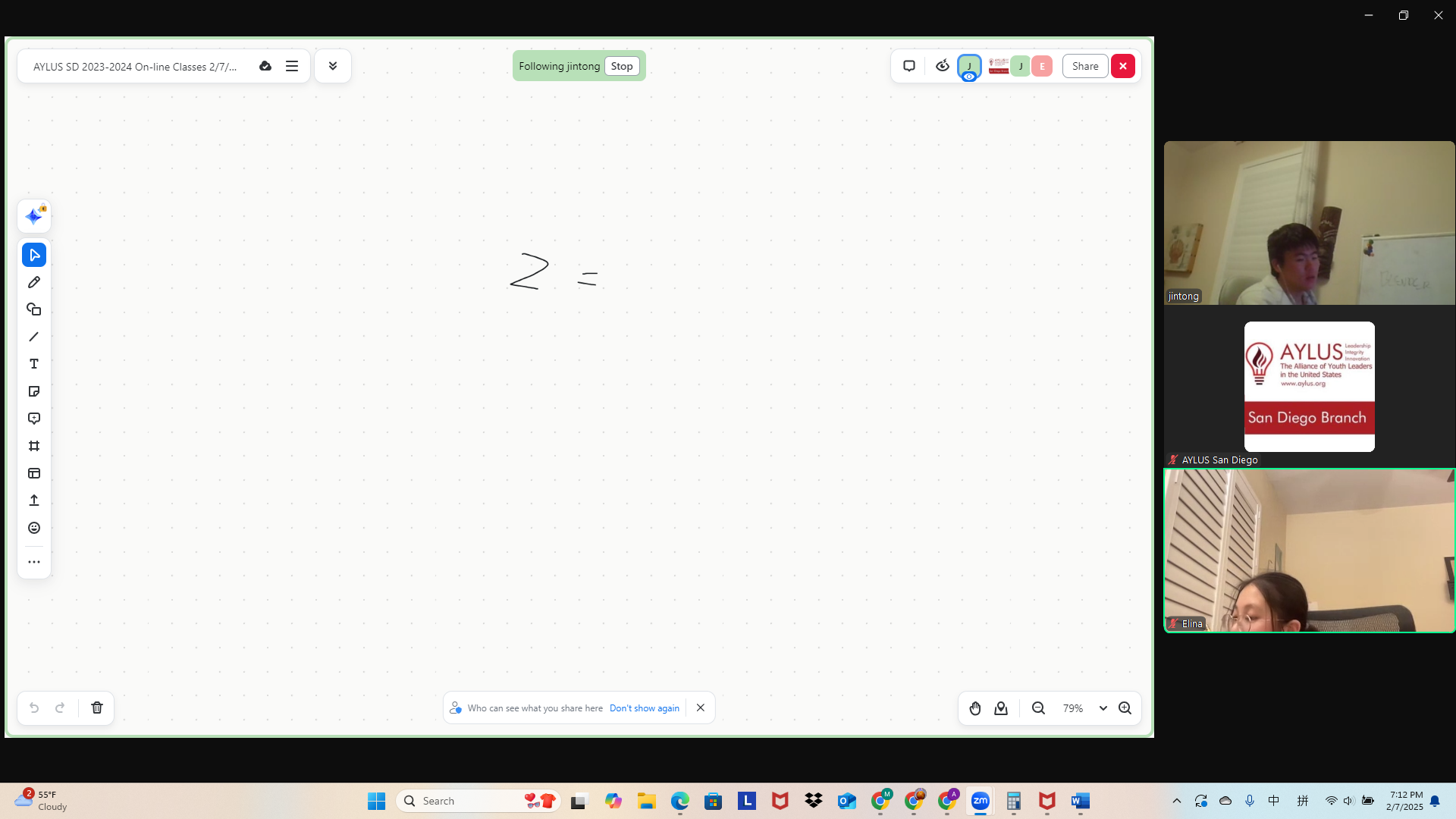Open the templates panel
1456x819 pixels.
(34, 473)
